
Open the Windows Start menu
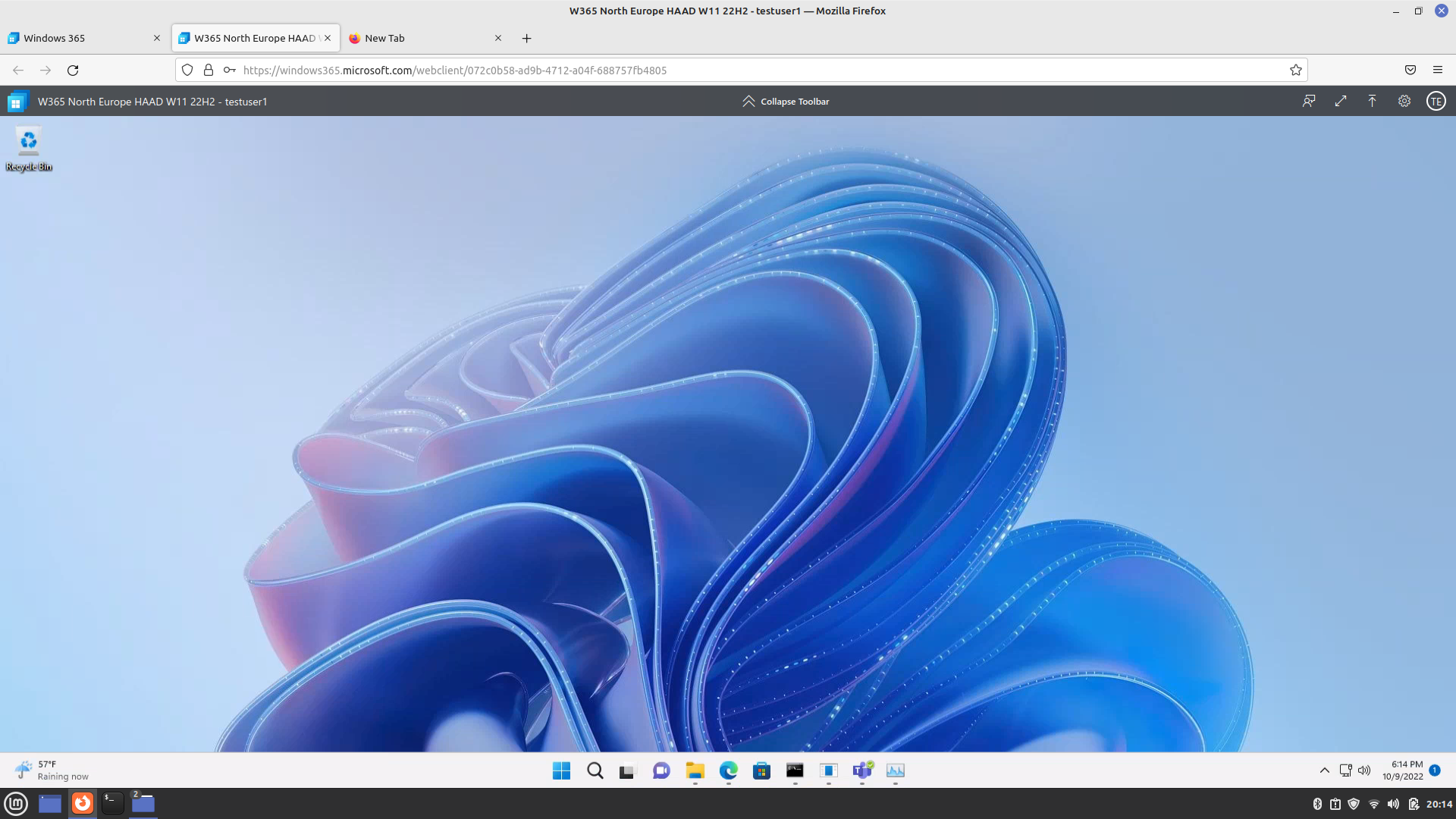click(562, 771)
